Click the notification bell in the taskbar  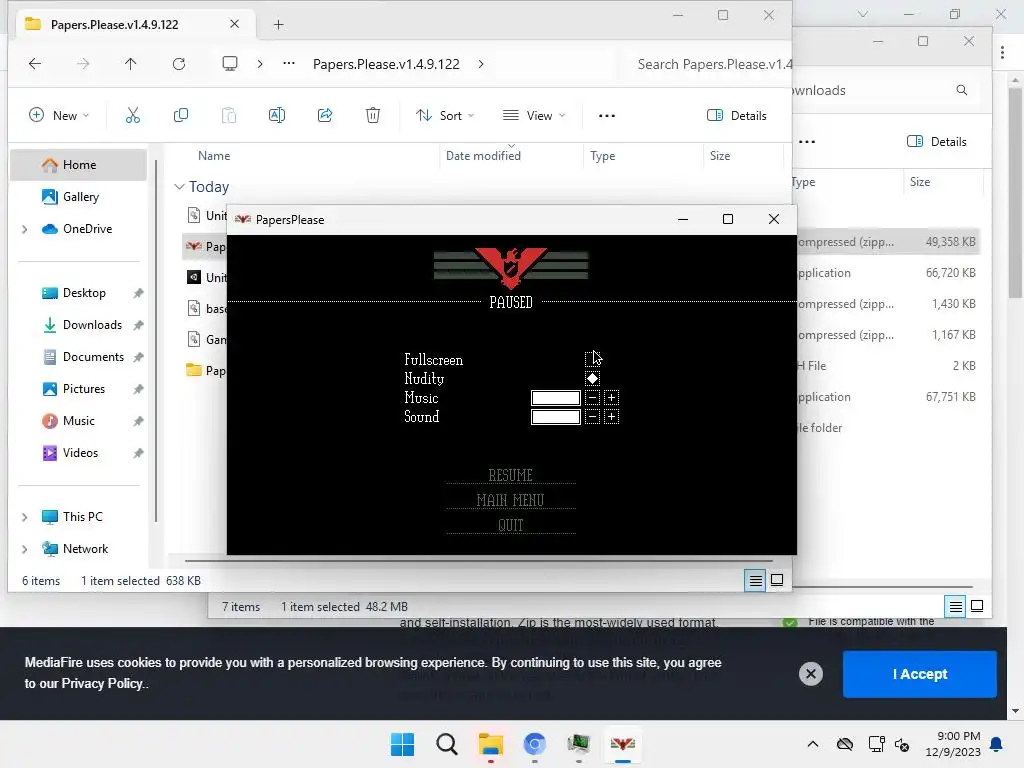point(997,744)
